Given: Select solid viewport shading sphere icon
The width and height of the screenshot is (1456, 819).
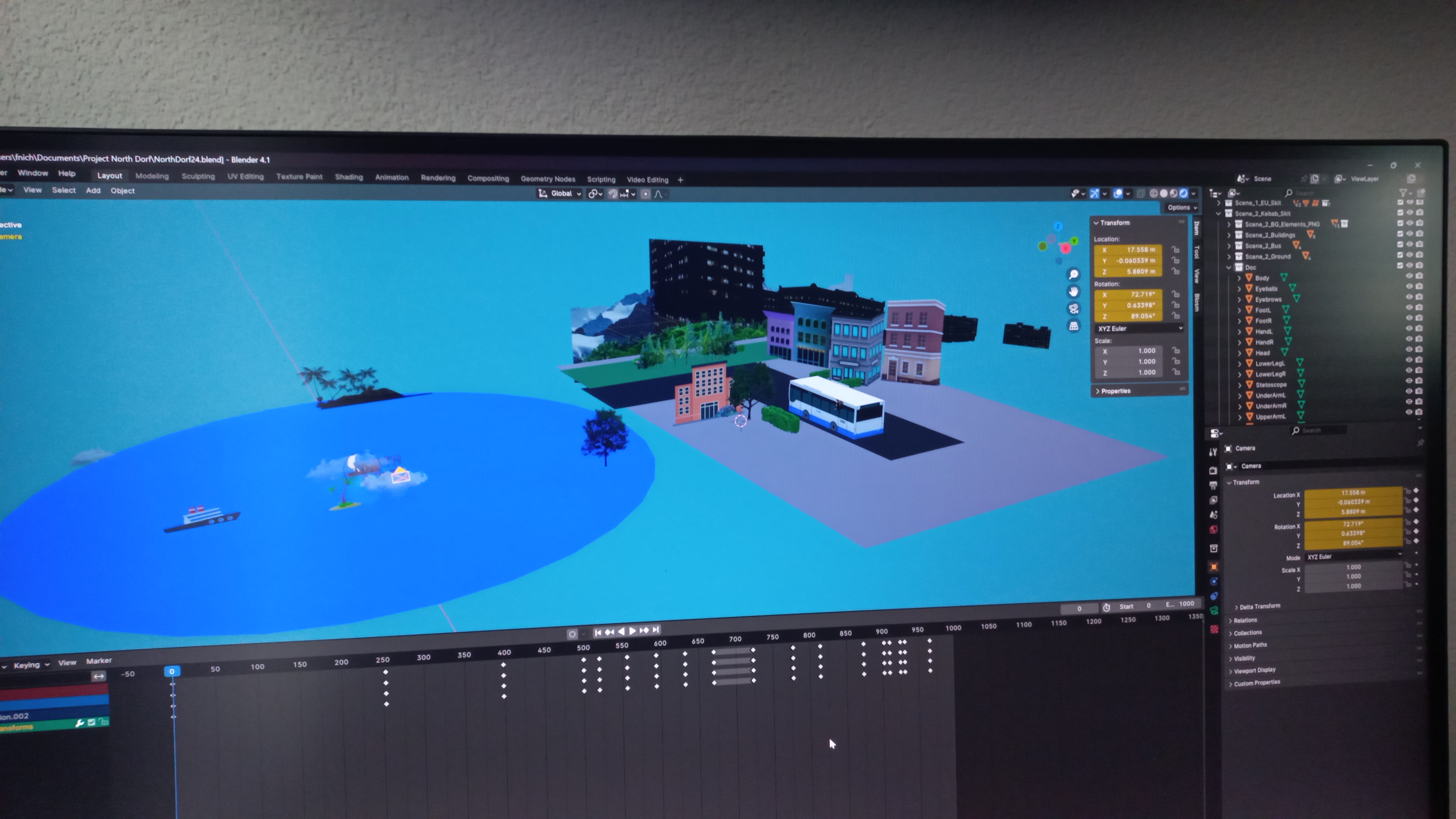Looking at the screenshot, I should (x=1163, y=193).
